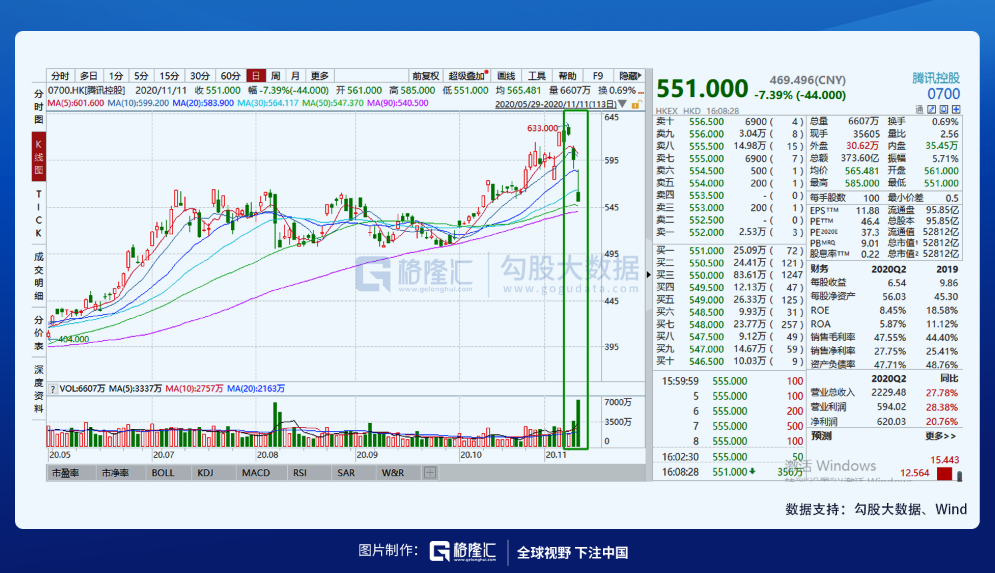Collapse the quote panel using the small arrow
Image resolution: width=995 pixels, height=573 pixels.
click(648, 275)
